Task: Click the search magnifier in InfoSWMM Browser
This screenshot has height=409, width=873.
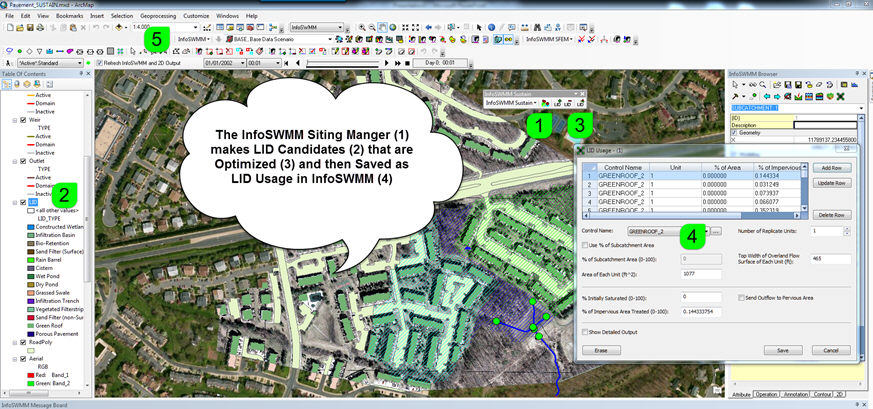Action: [762, 85]
